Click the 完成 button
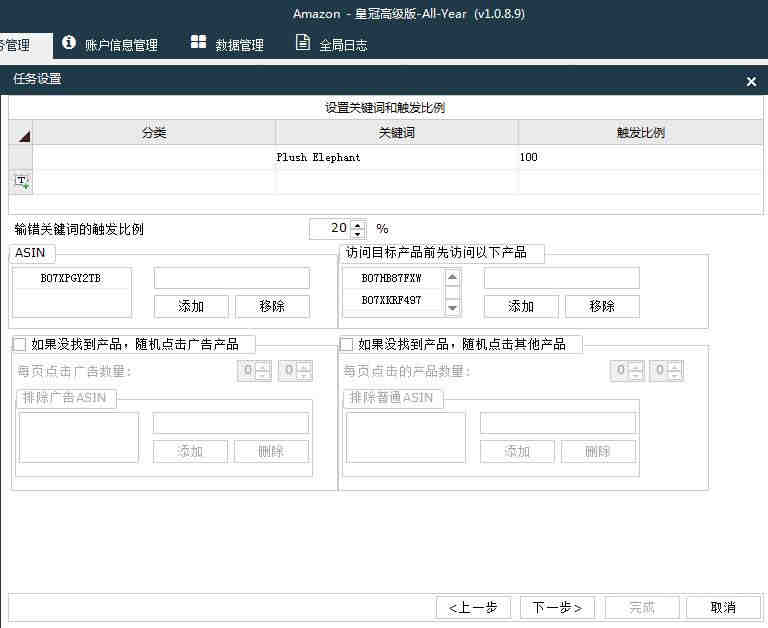Screen dimensions: 768x628 (x=642, y=608)
